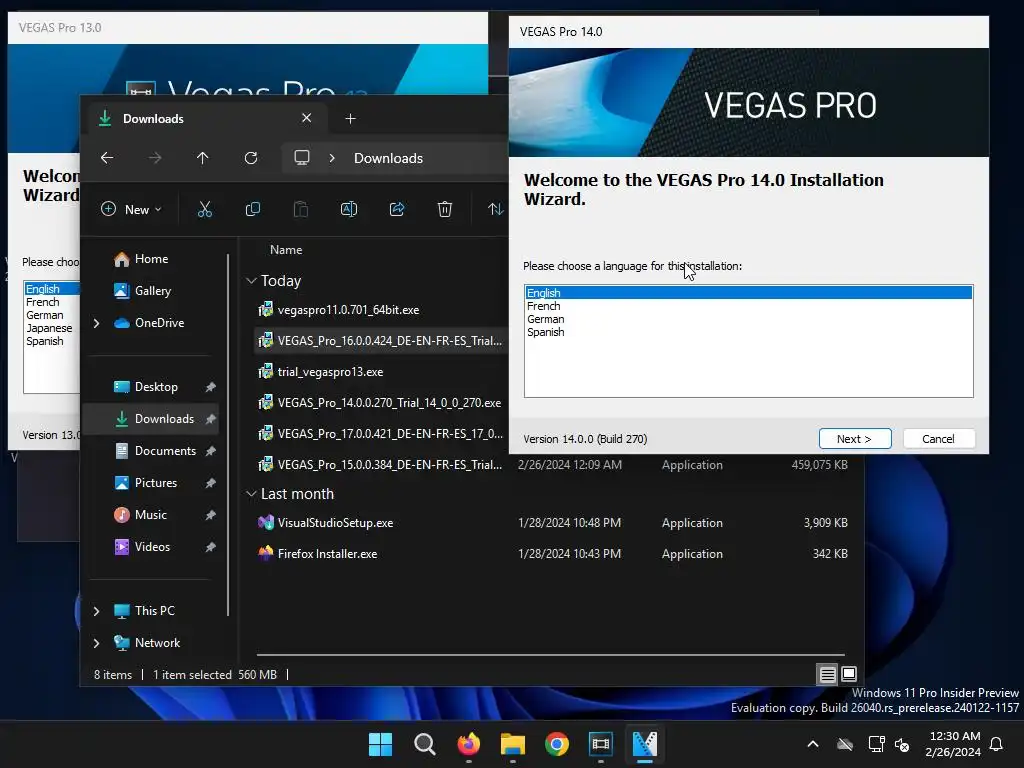1024x768 pixels.
Task: Select English in VEGAS Pro 14.0 language list
Action: pyautogui.click(x=748, y=293)
